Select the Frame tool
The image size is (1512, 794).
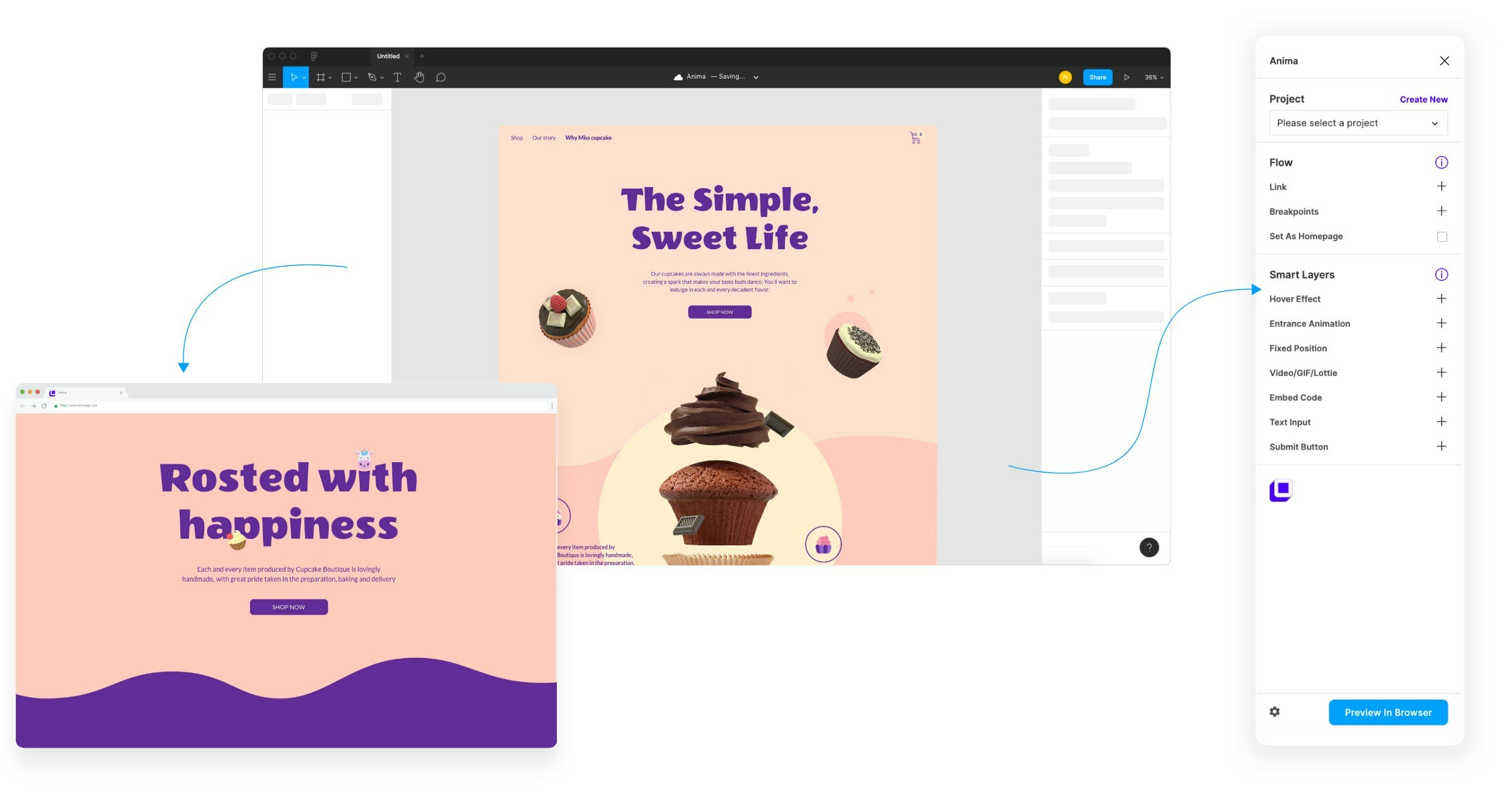click(x=321, y=77)
